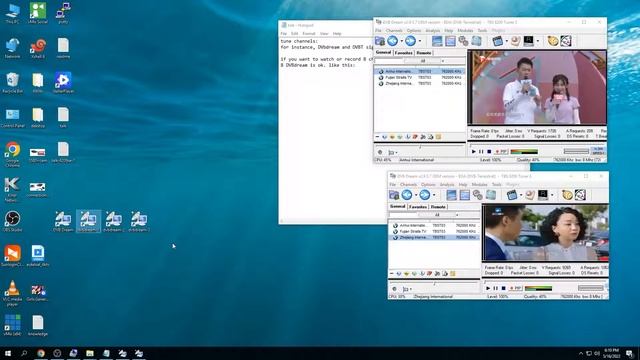This screenshot has height=360, width=640.
Task: Stop playback in top DVB Dream window
Action: (x=489, y=151)
